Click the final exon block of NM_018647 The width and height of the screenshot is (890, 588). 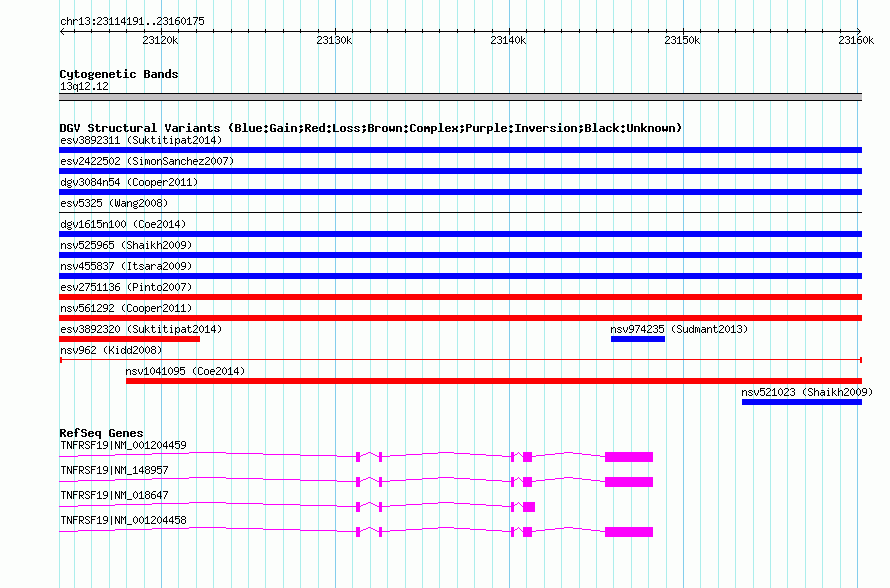click(529, 507)
